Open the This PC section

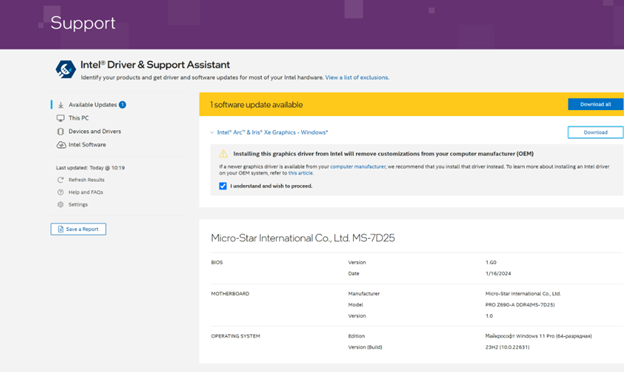[78, 118]
